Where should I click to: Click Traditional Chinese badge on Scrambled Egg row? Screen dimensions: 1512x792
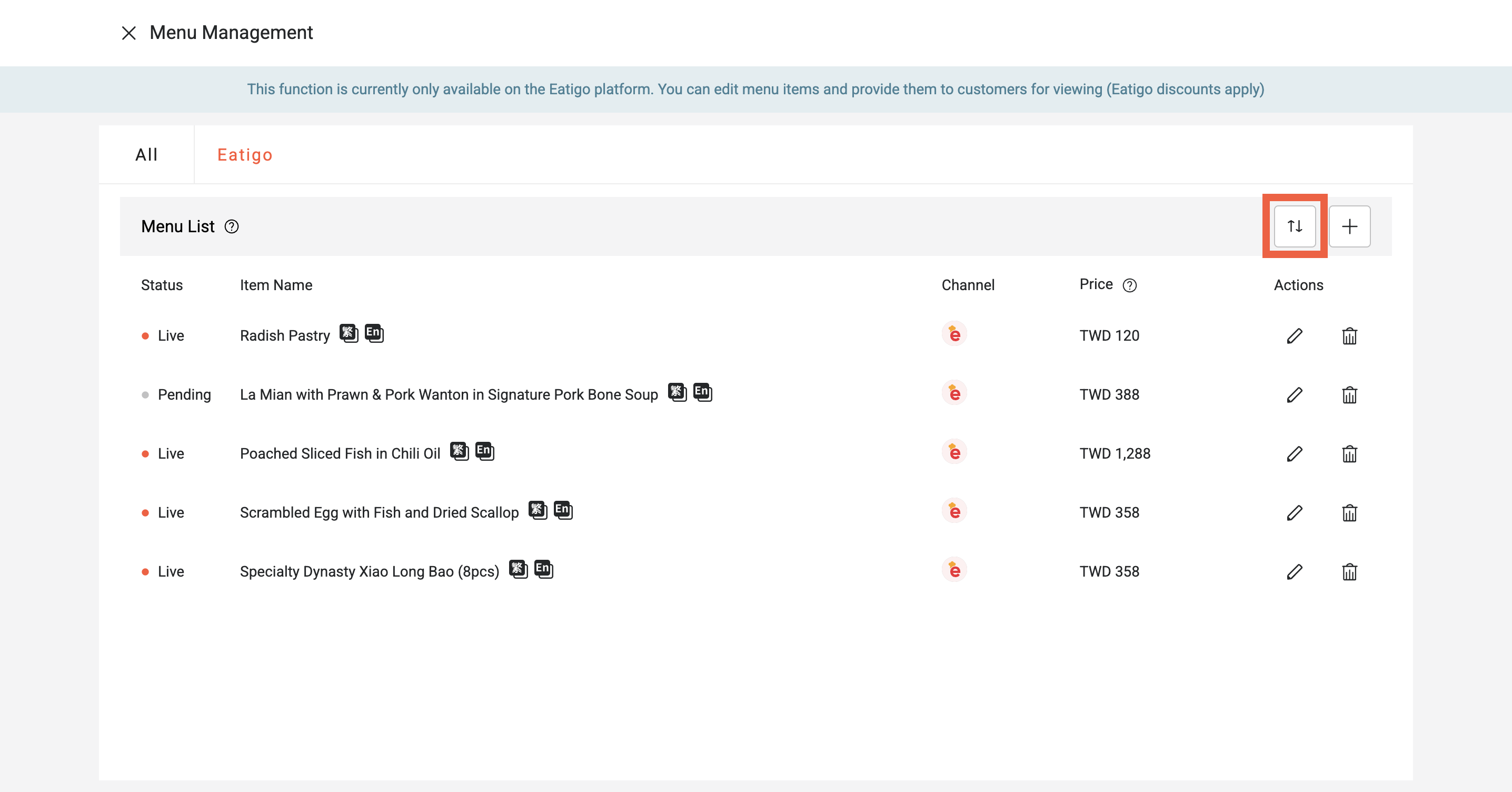[x=538, y=510]
